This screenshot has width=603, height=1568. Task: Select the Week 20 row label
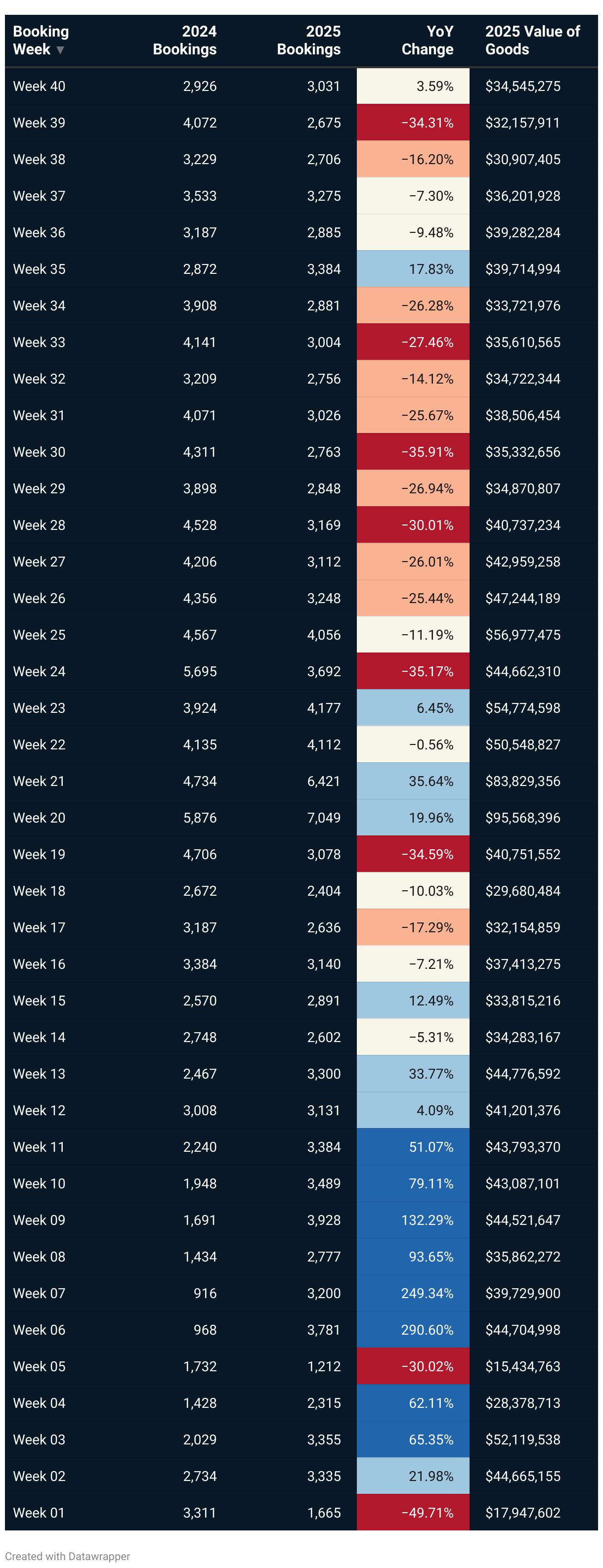[x=39, y=818]
